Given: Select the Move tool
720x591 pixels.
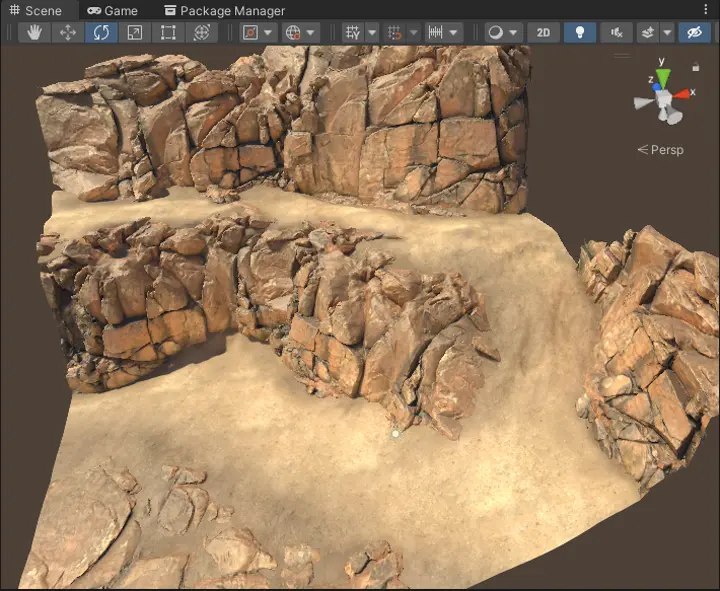Looking at the screenshot, I should tap(68, 33).
